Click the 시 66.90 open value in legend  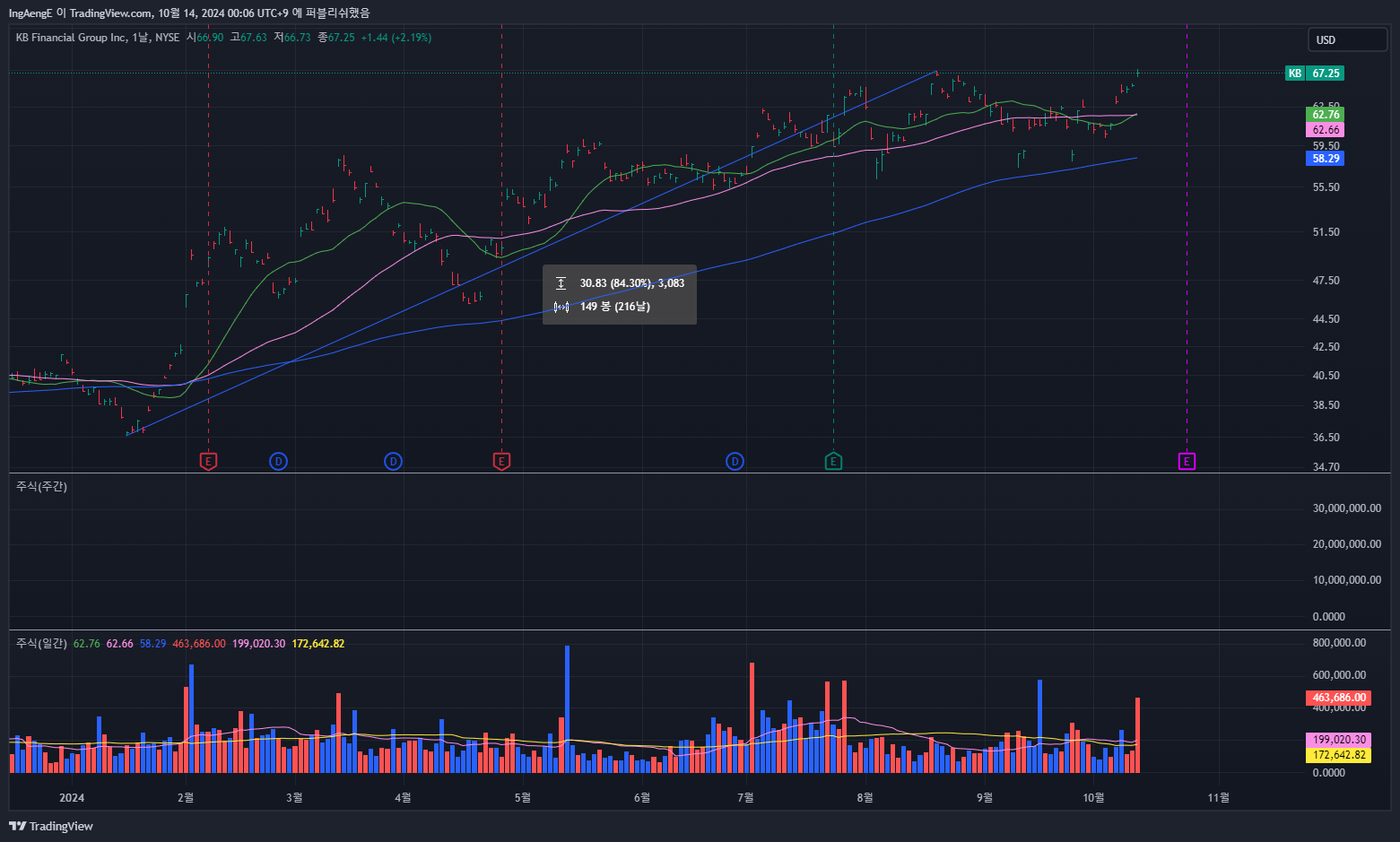(x=204, y=38)
